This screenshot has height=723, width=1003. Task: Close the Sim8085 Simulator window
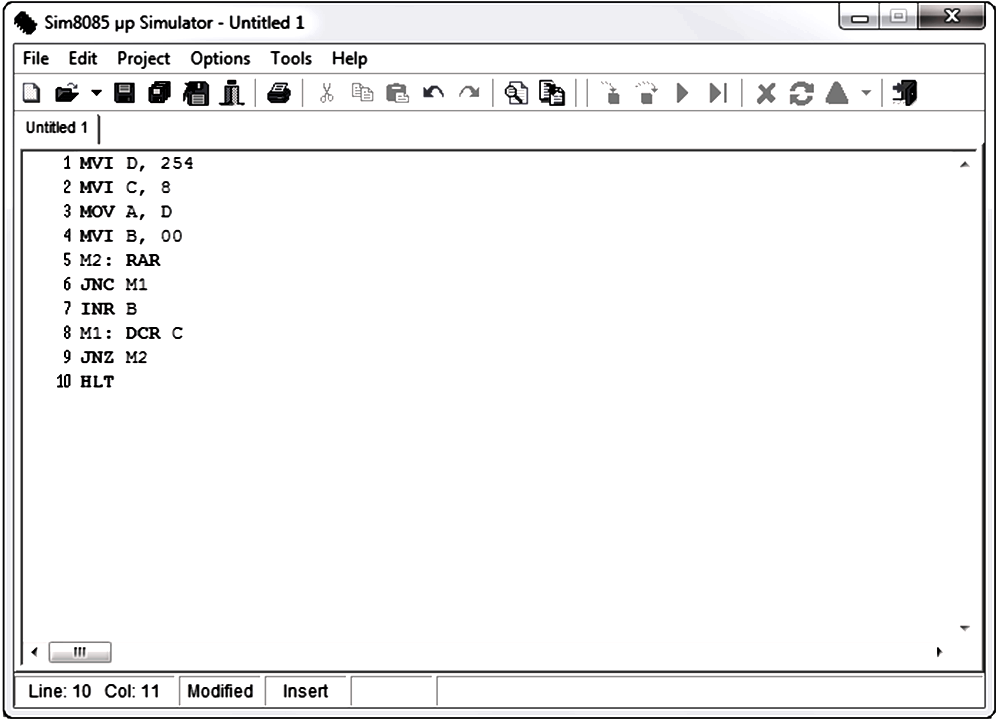[952, 17]
